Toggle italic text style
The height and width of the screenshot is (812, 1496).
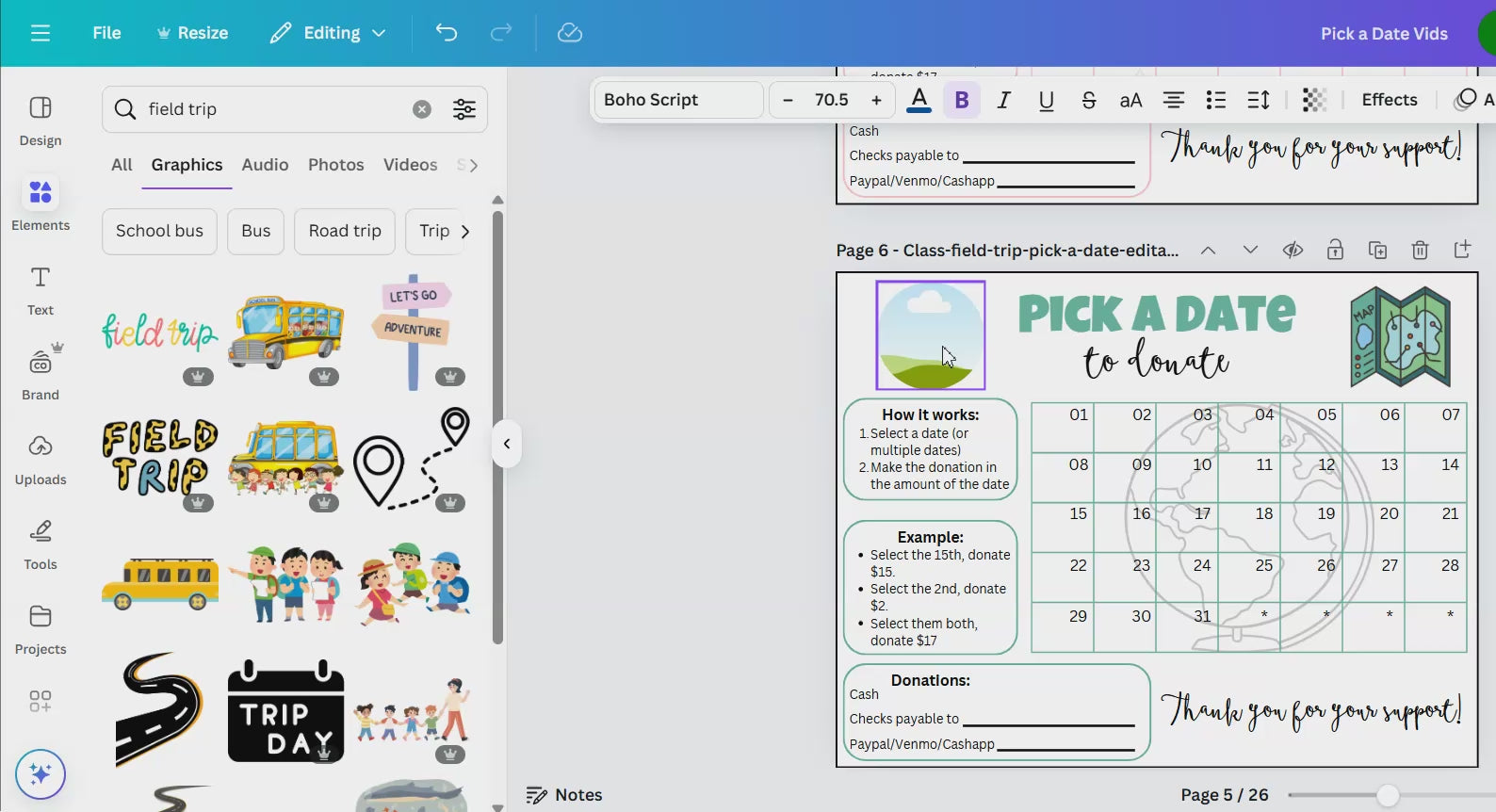(x=1004, y=100)
